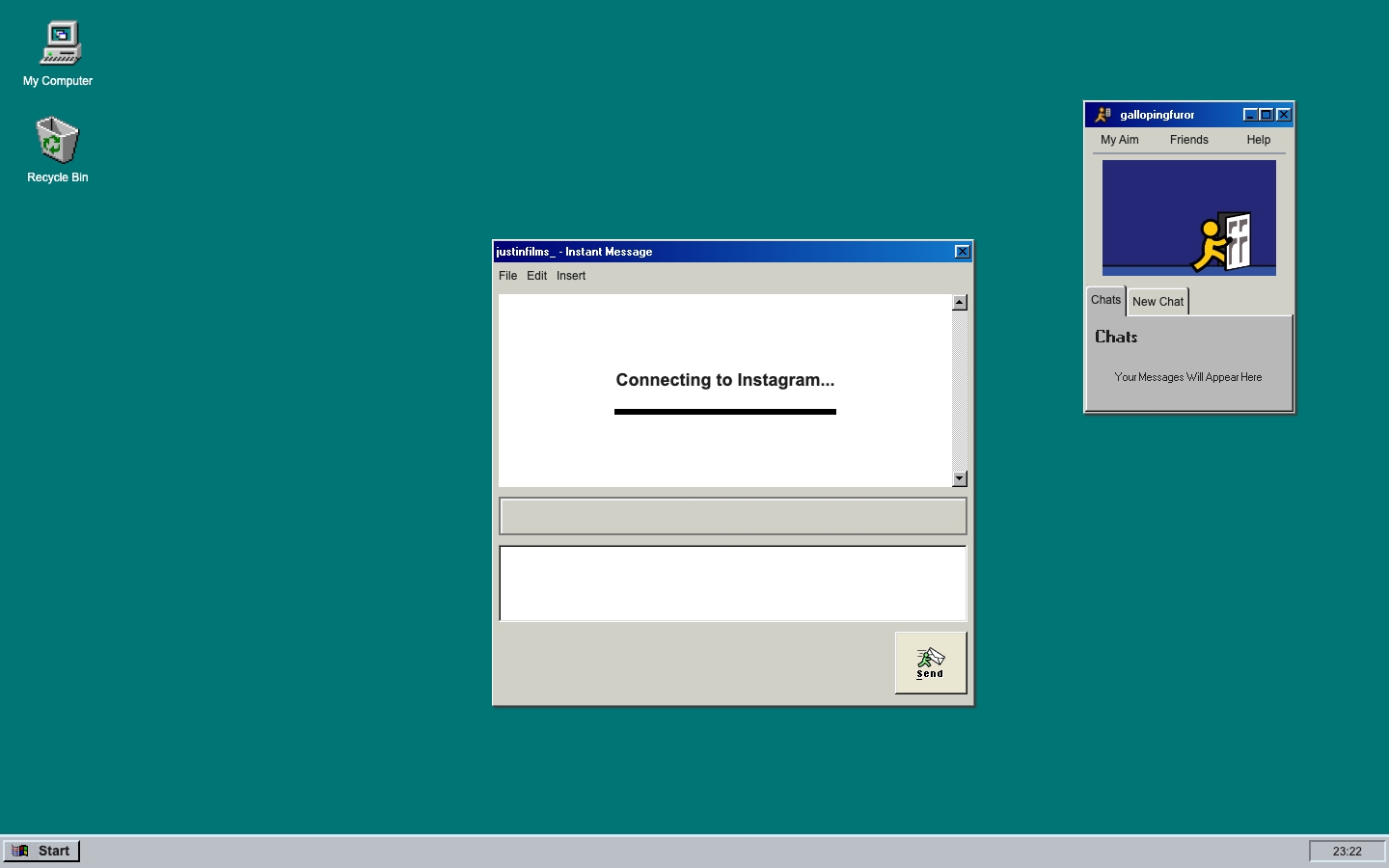The height and width of the screenshot is (868, 1389).
Task: Open the Friends menu
Action: point(1188,140)
